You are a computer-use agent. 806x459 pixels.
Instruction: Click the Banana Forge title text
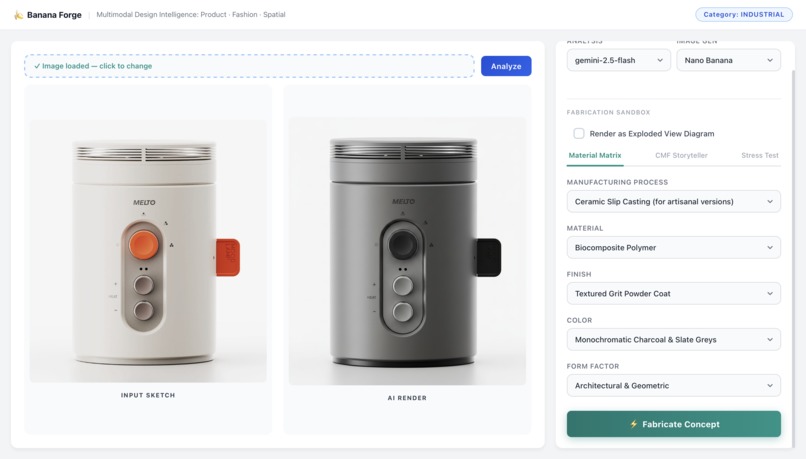[x=54, y=15]
